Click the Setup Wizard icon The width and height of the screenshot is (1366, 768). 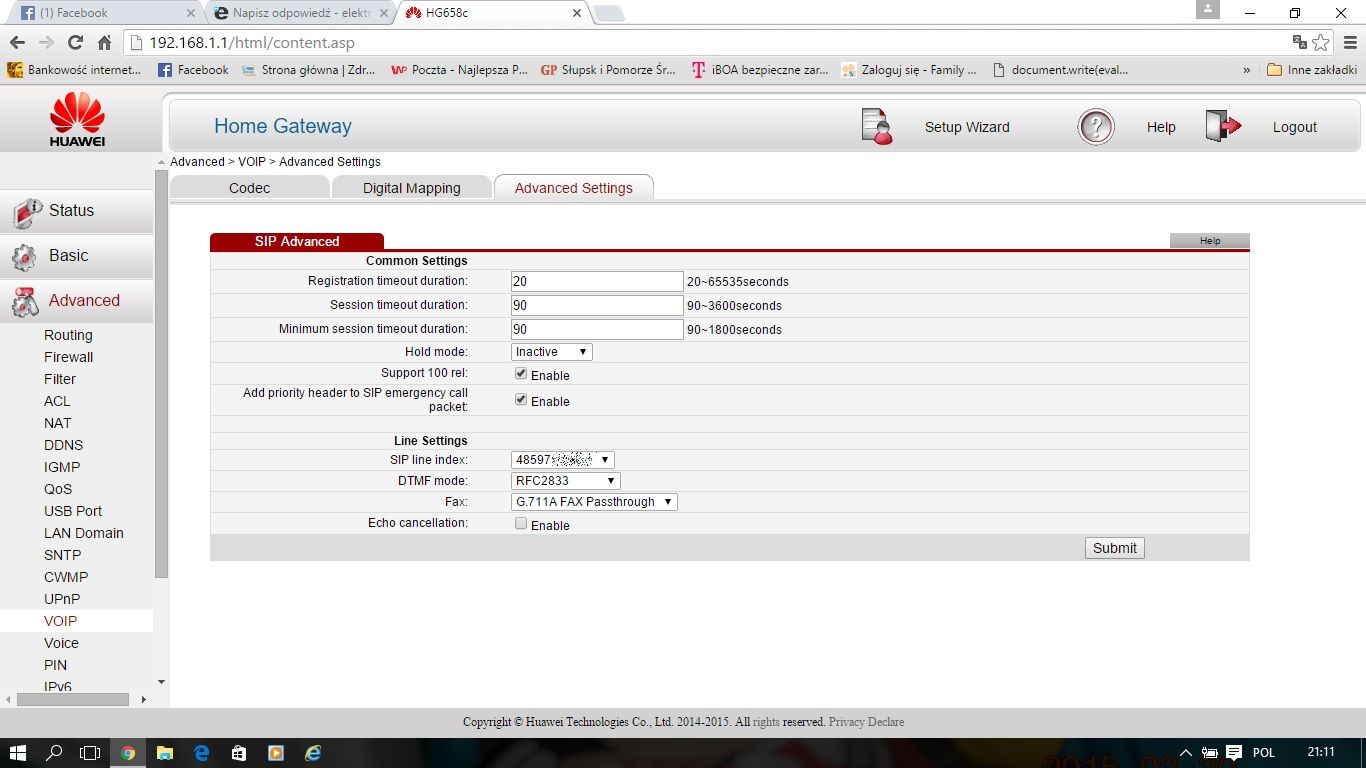coord(876,127)
